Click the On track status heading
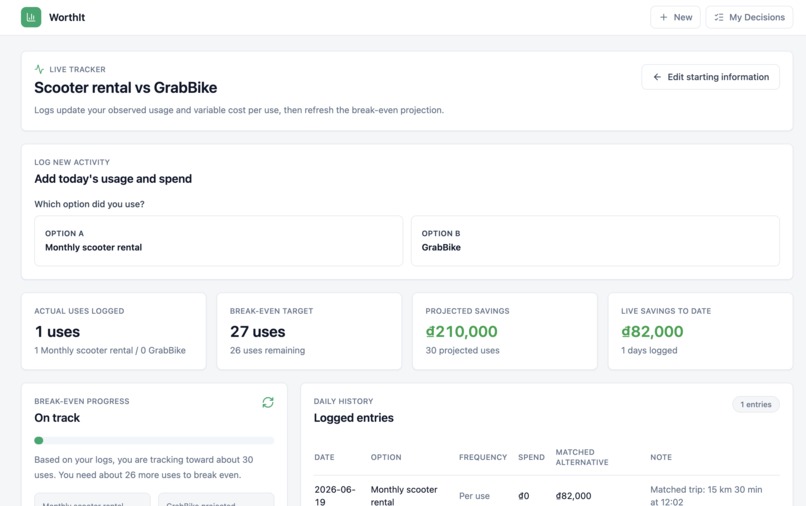 point(57,418)
